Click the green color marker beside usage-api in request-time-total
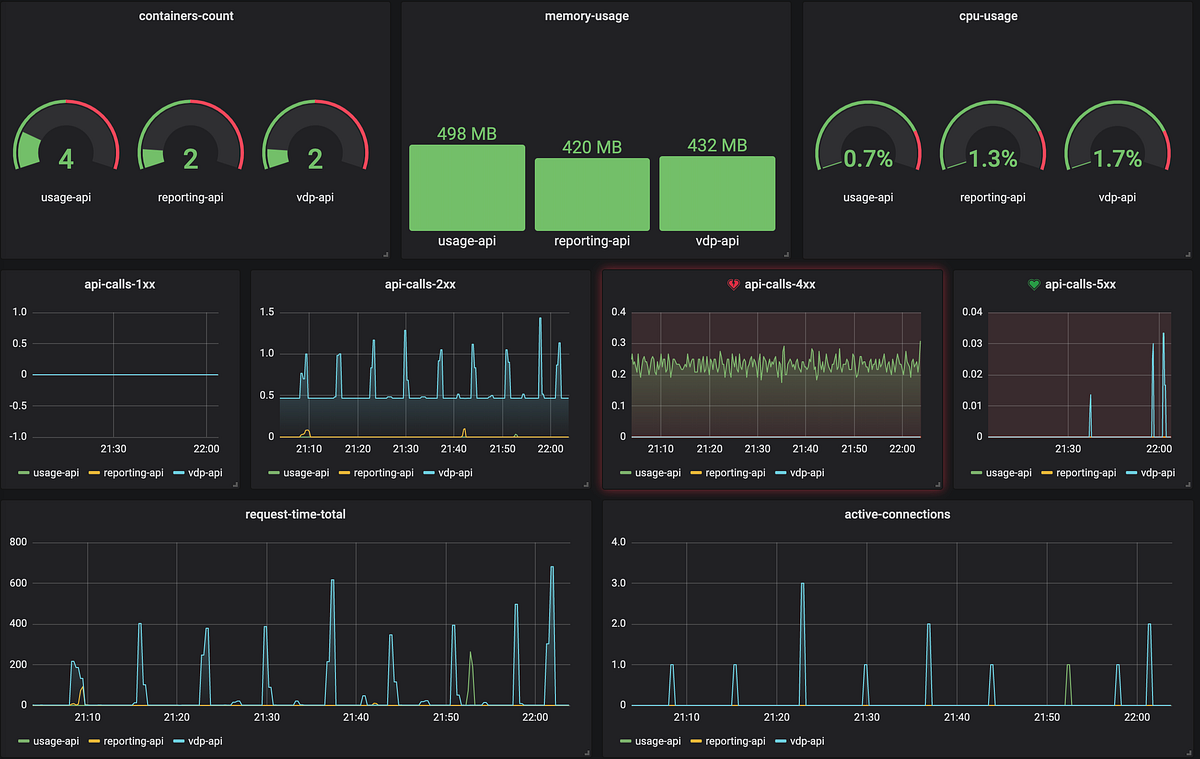1200x759 pixels. [24, 741]
